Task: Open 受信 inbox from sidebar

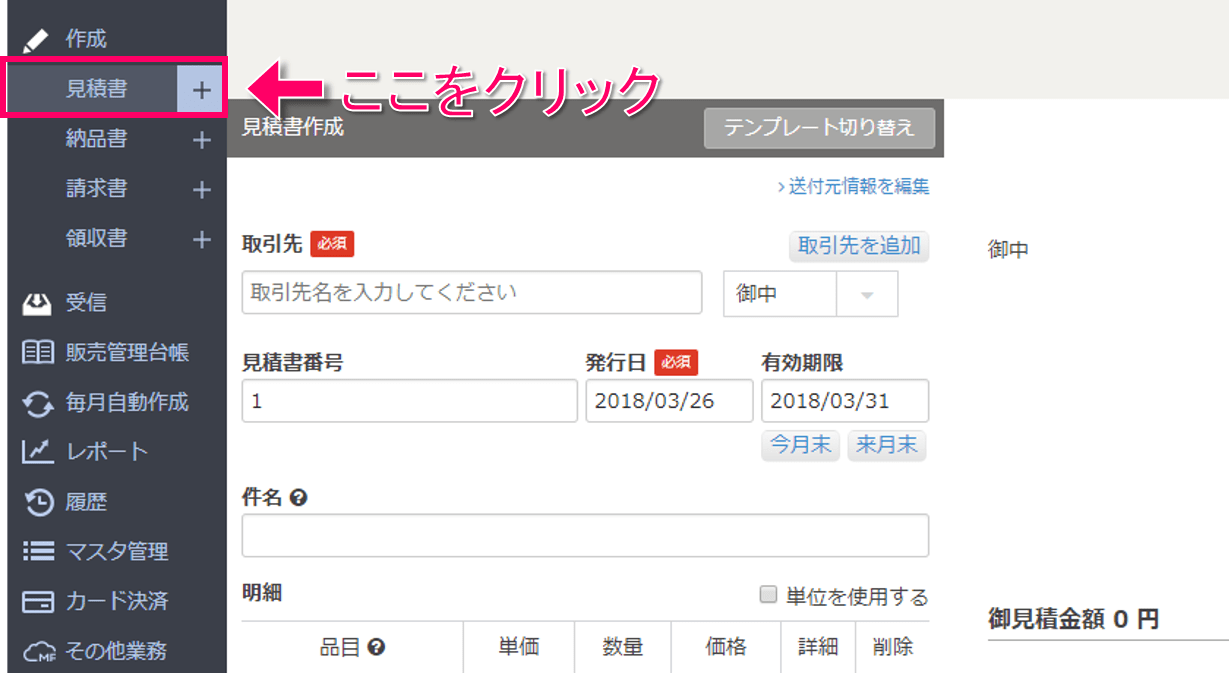Action: click(85, 303)
